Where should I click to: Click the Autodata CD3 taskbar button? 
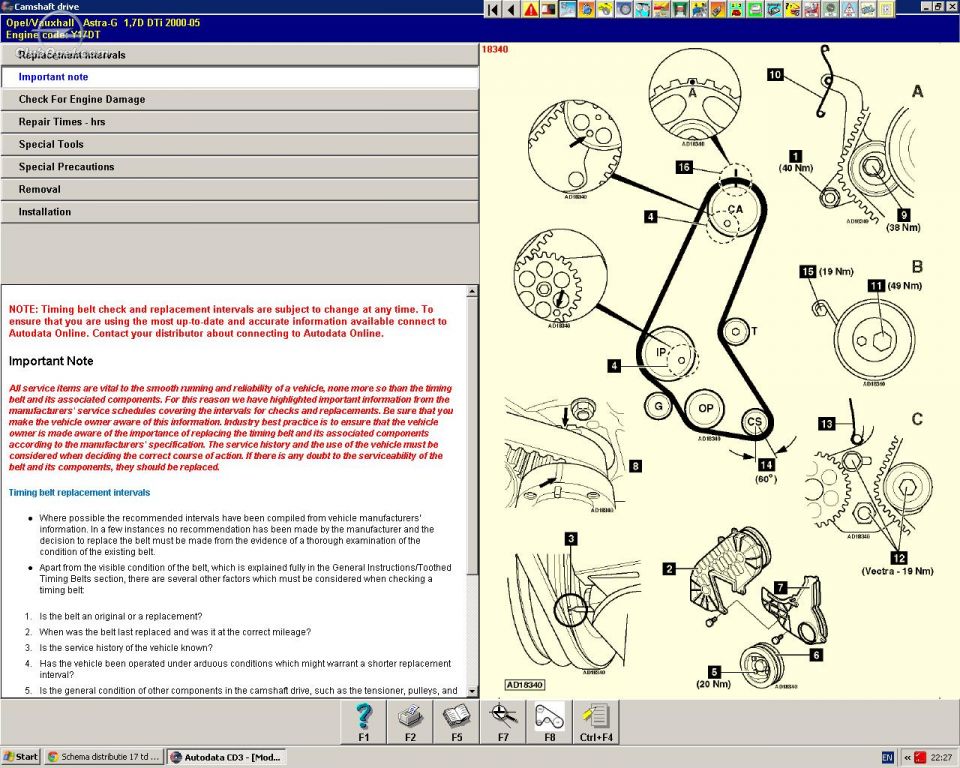click(x=227, y=757)
